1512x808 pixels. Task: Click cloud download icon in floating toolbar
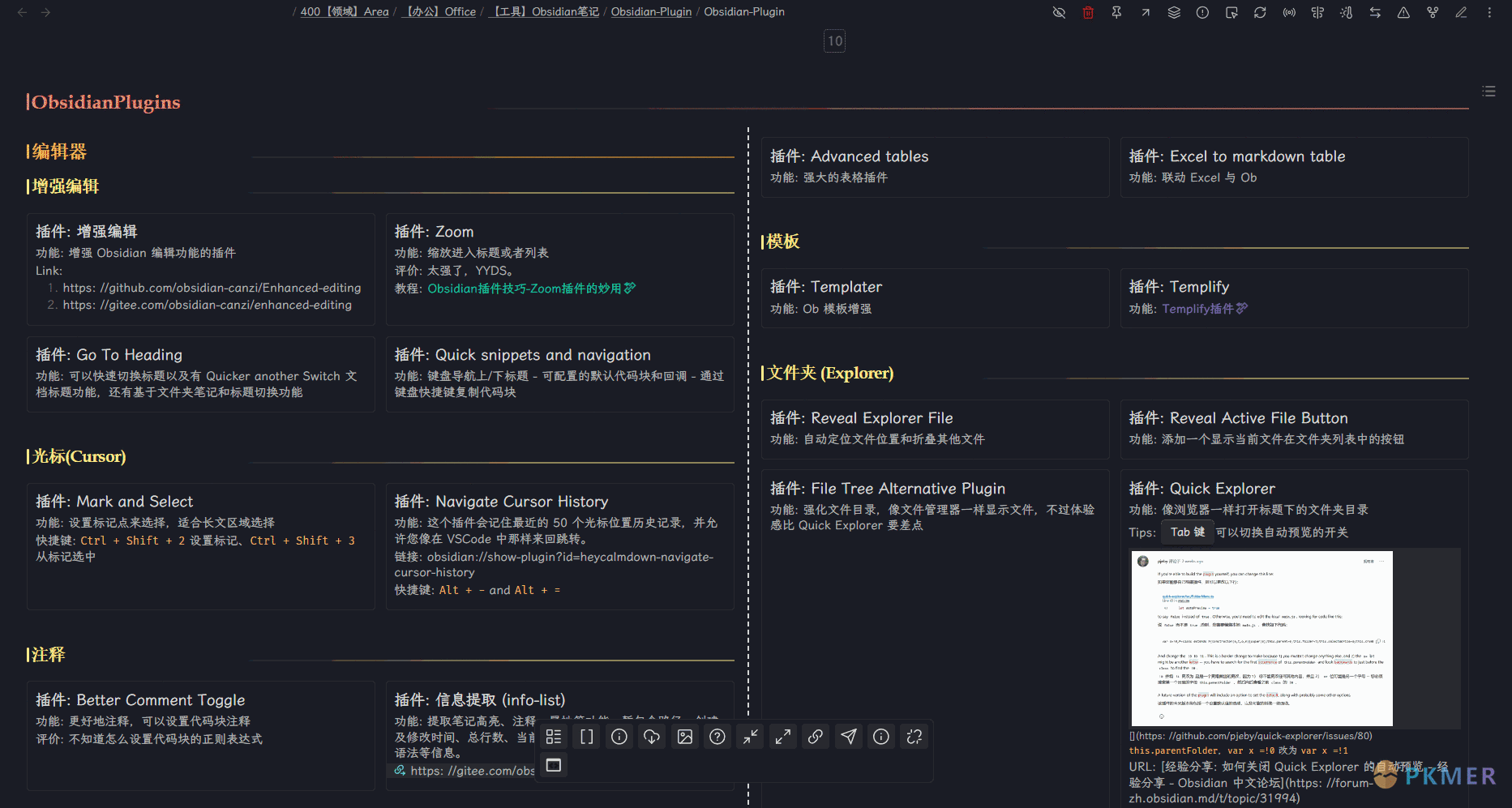click(652, 737)
